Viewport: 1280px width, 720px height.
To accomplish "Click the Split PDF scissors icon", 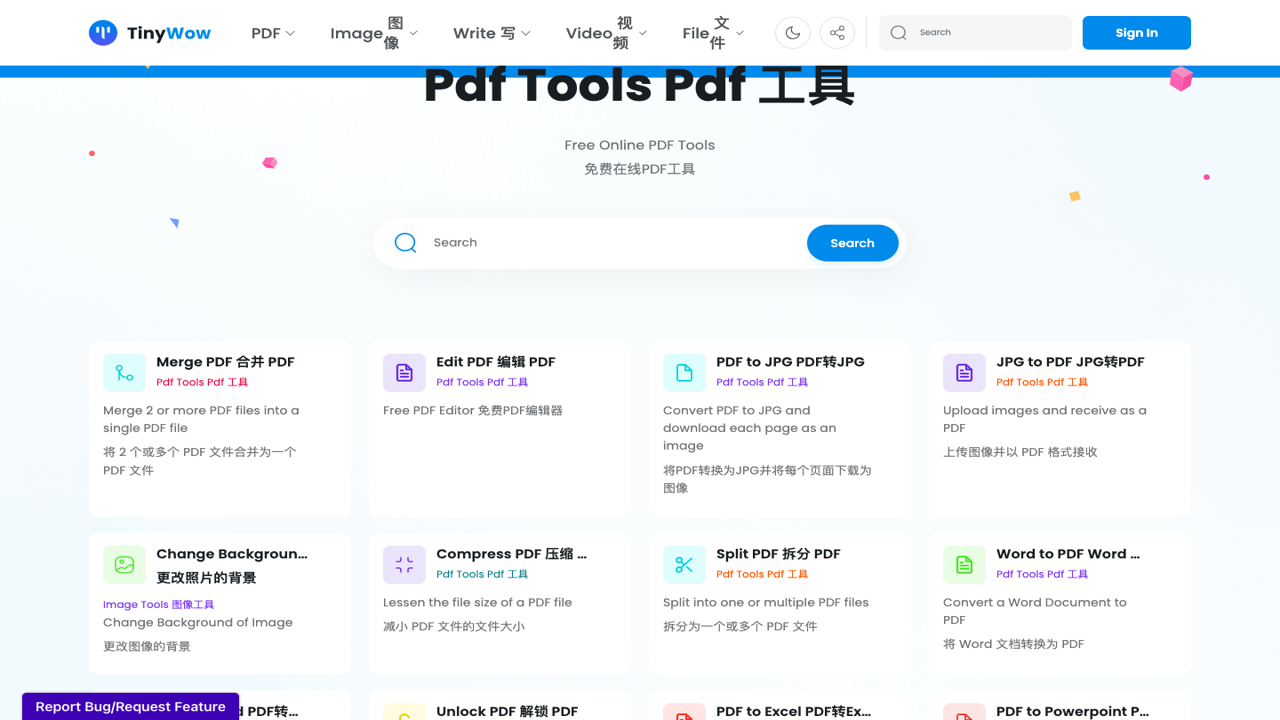I will coord(684,565).
